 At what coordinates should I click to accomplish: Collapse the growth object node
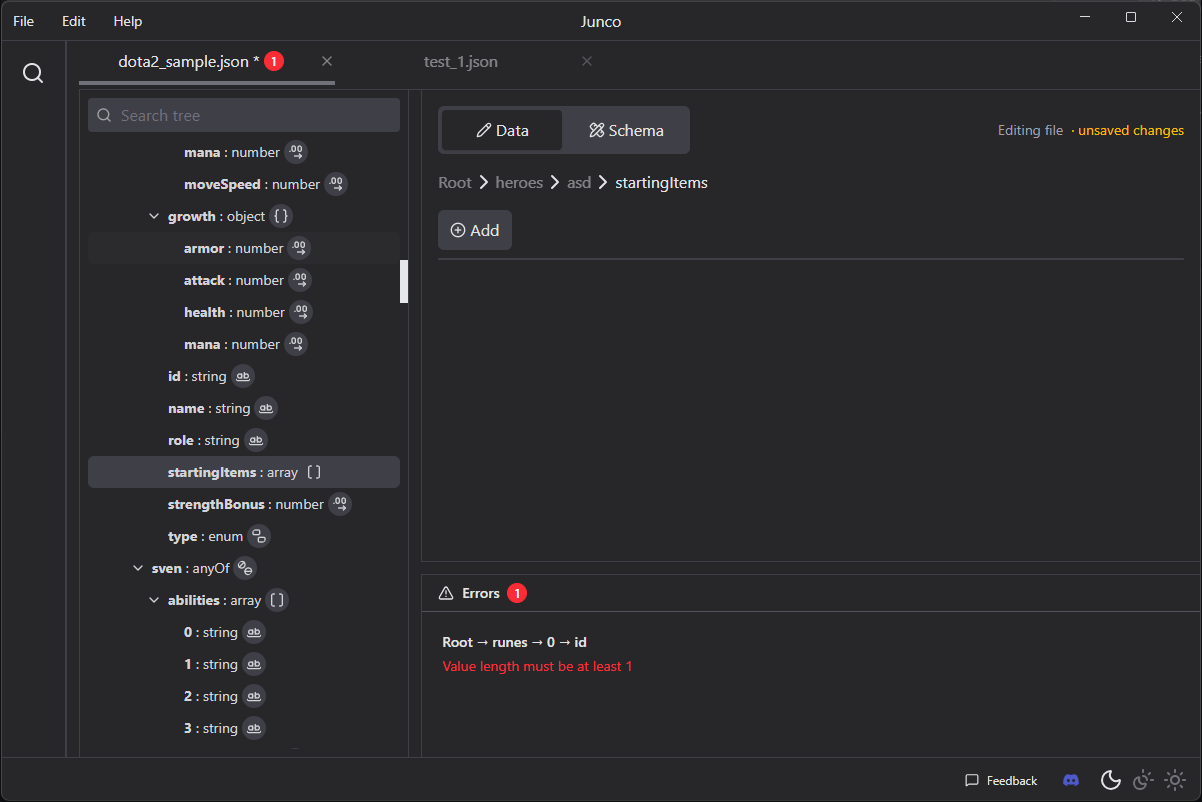[154, 216]
